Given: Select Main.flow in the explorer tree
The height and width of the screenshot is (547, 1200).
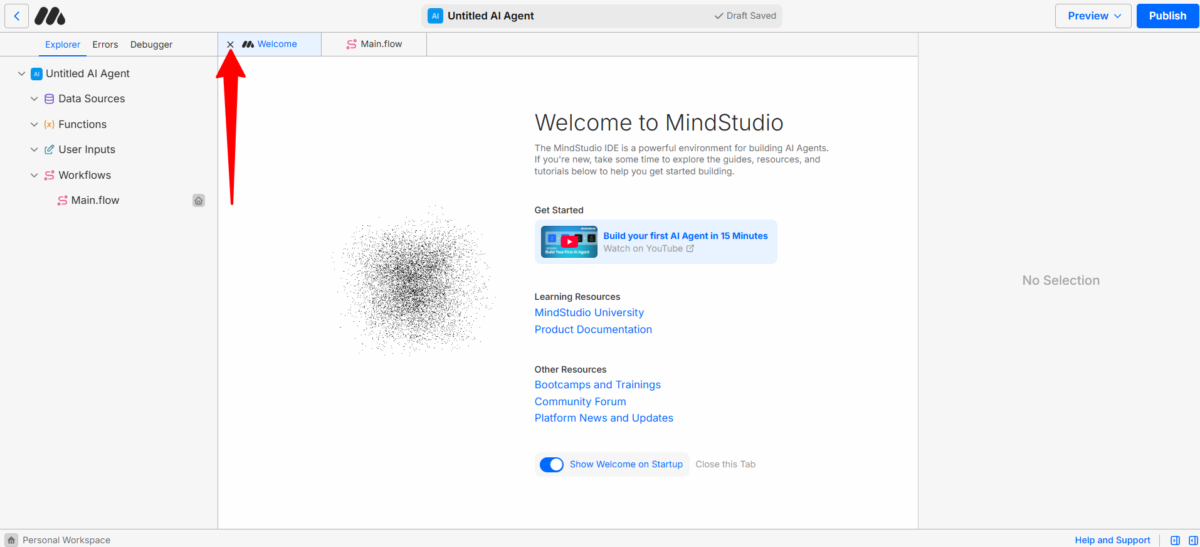Looking at the screenshot, I should coord(95,200).
